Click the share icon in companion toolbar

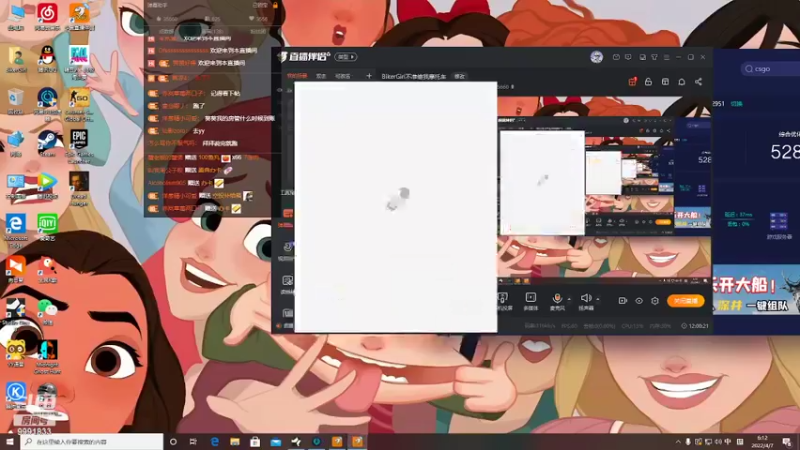coord(698,82)
